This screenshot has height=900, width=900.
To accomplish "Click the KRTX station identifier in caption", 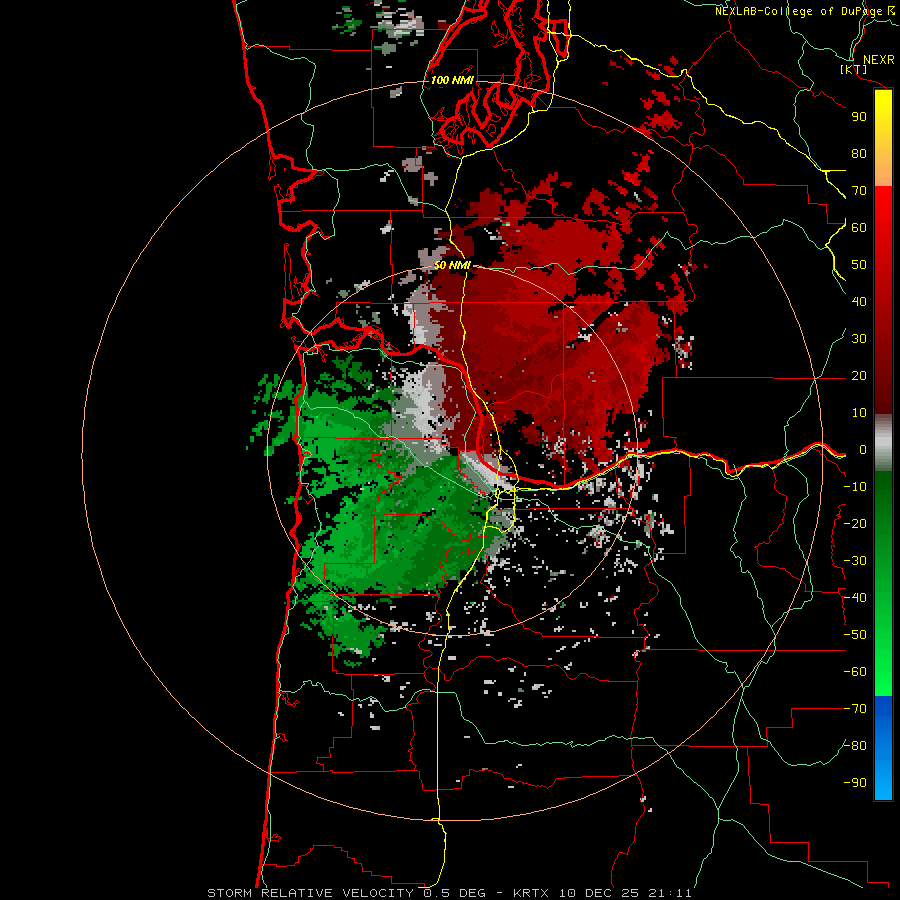I will 532,893.
